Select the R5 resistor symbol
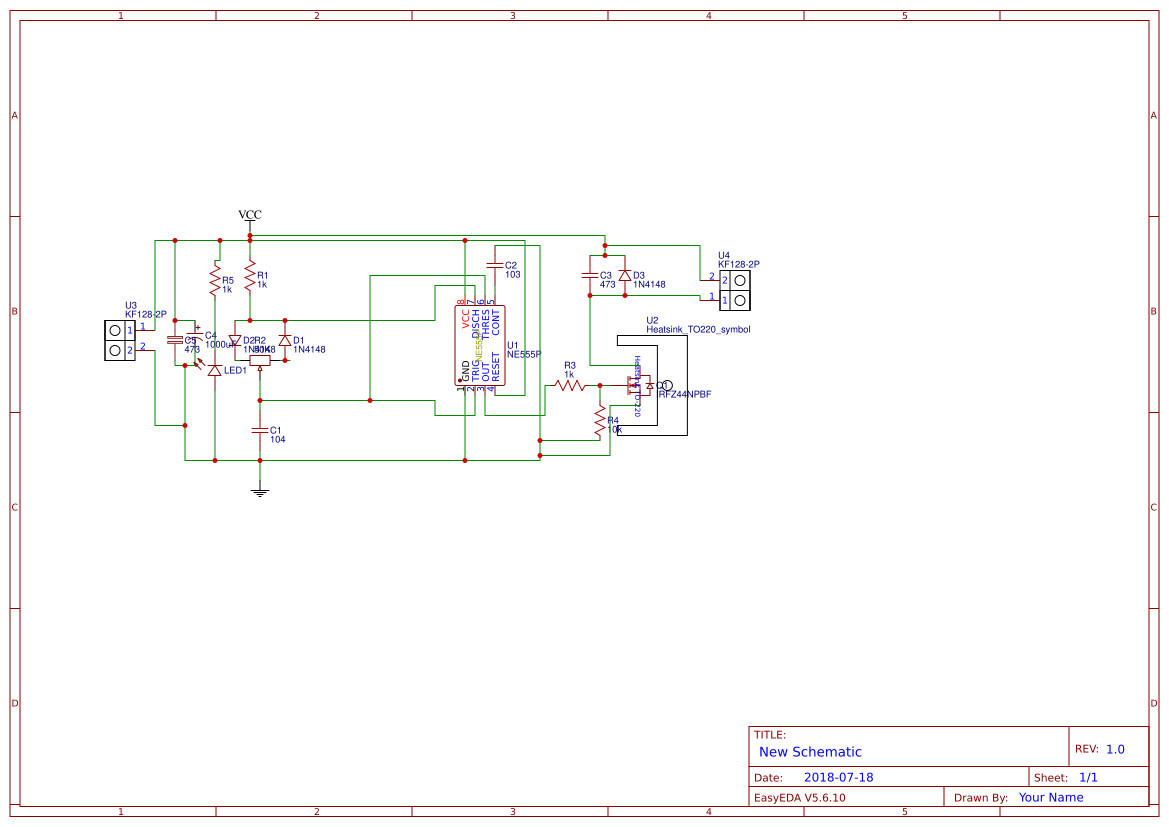The height and width of the screenshot is (827, 1169). 215,280
